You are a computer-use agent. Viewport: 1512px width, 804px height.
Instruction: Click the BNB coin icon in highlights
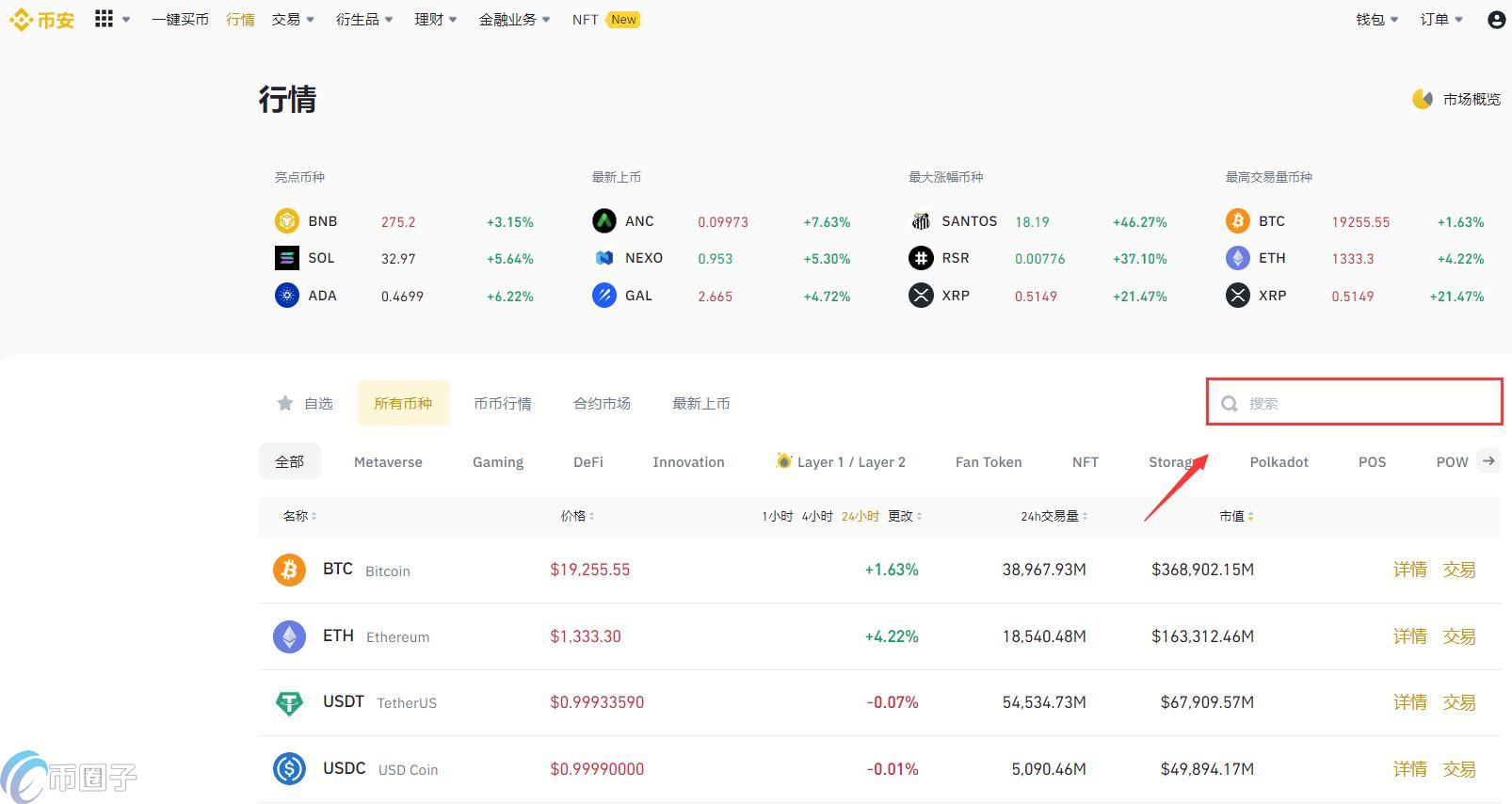point(287,221)
